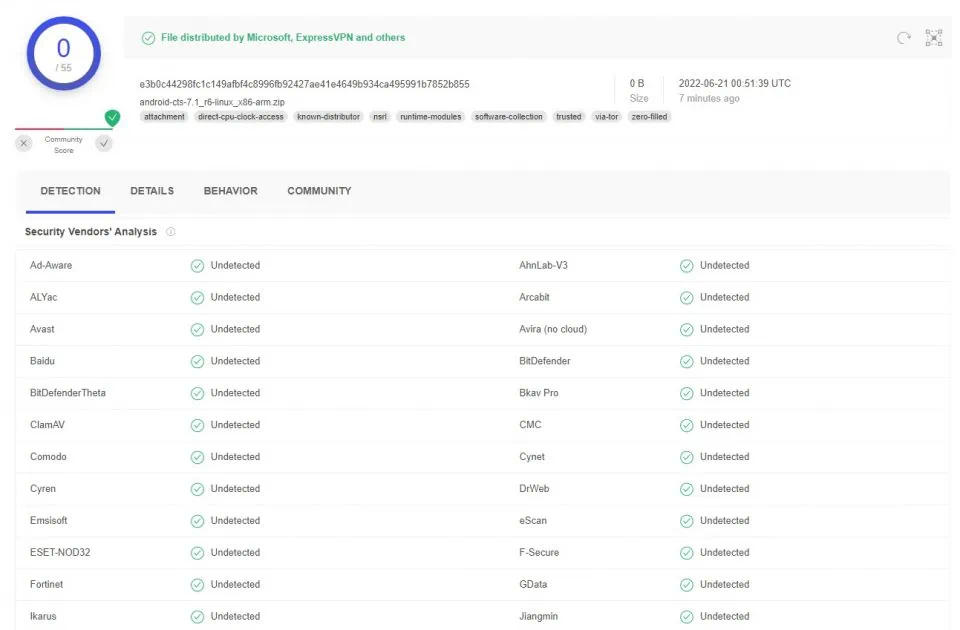960x630 pixels.
Task: Click the Ad-Aware undetected check icon
Action: (197, 266)
